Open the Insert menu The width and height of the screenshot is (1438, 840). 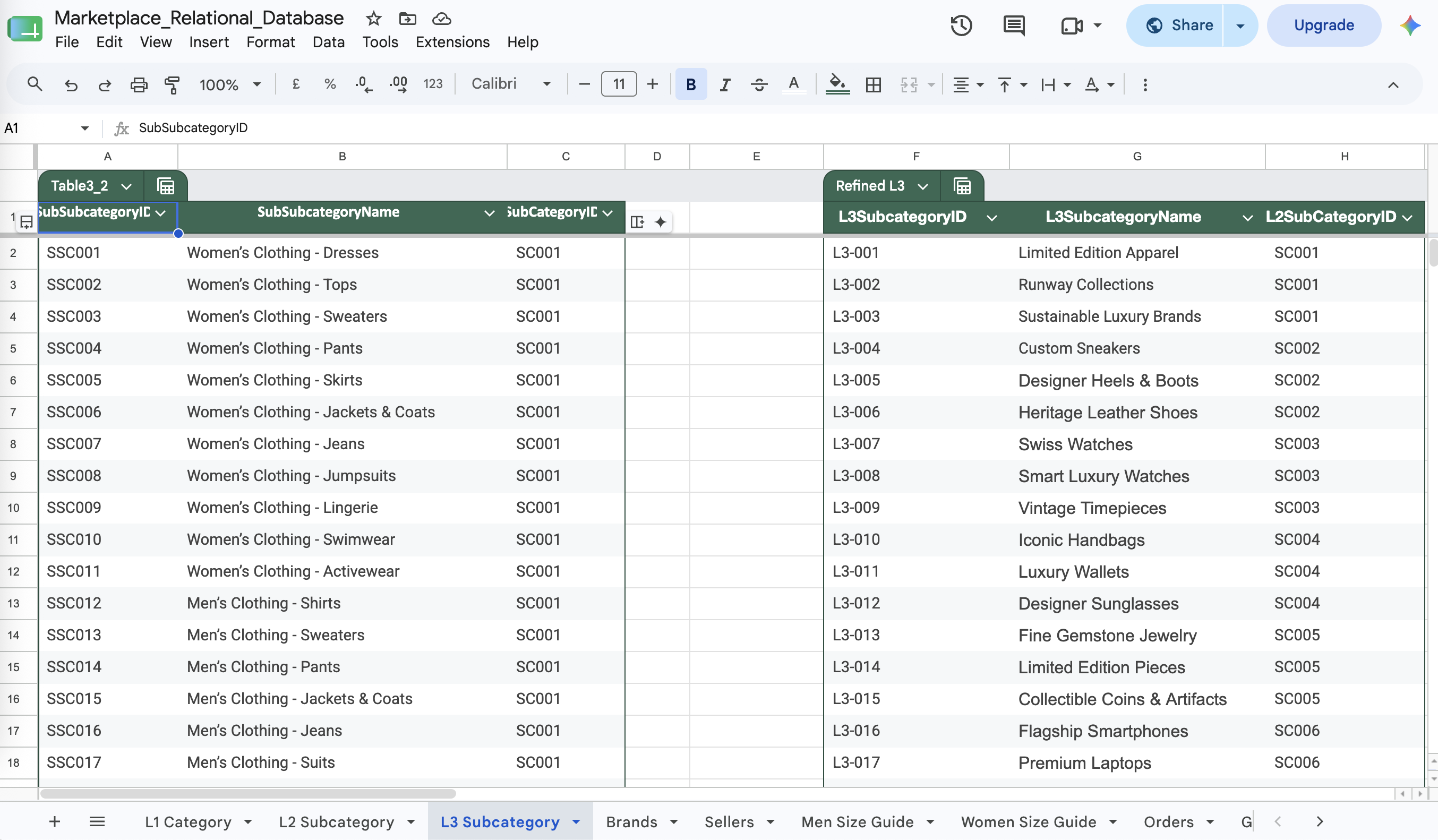point(209,42)
